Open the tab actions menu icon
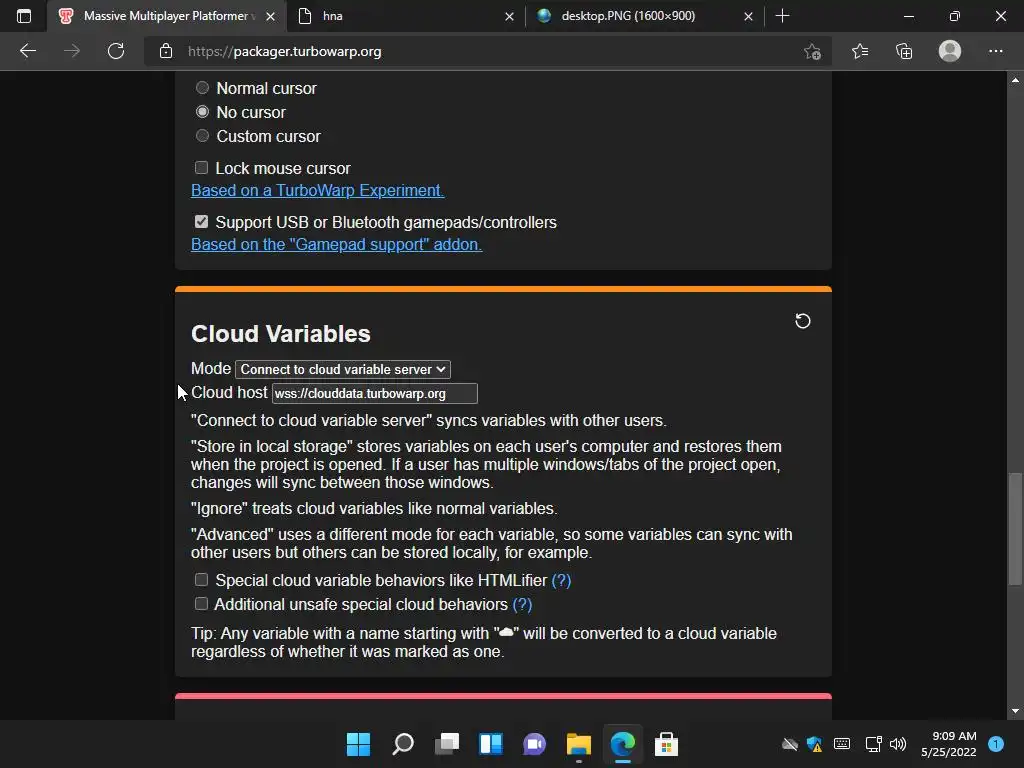 24,16
